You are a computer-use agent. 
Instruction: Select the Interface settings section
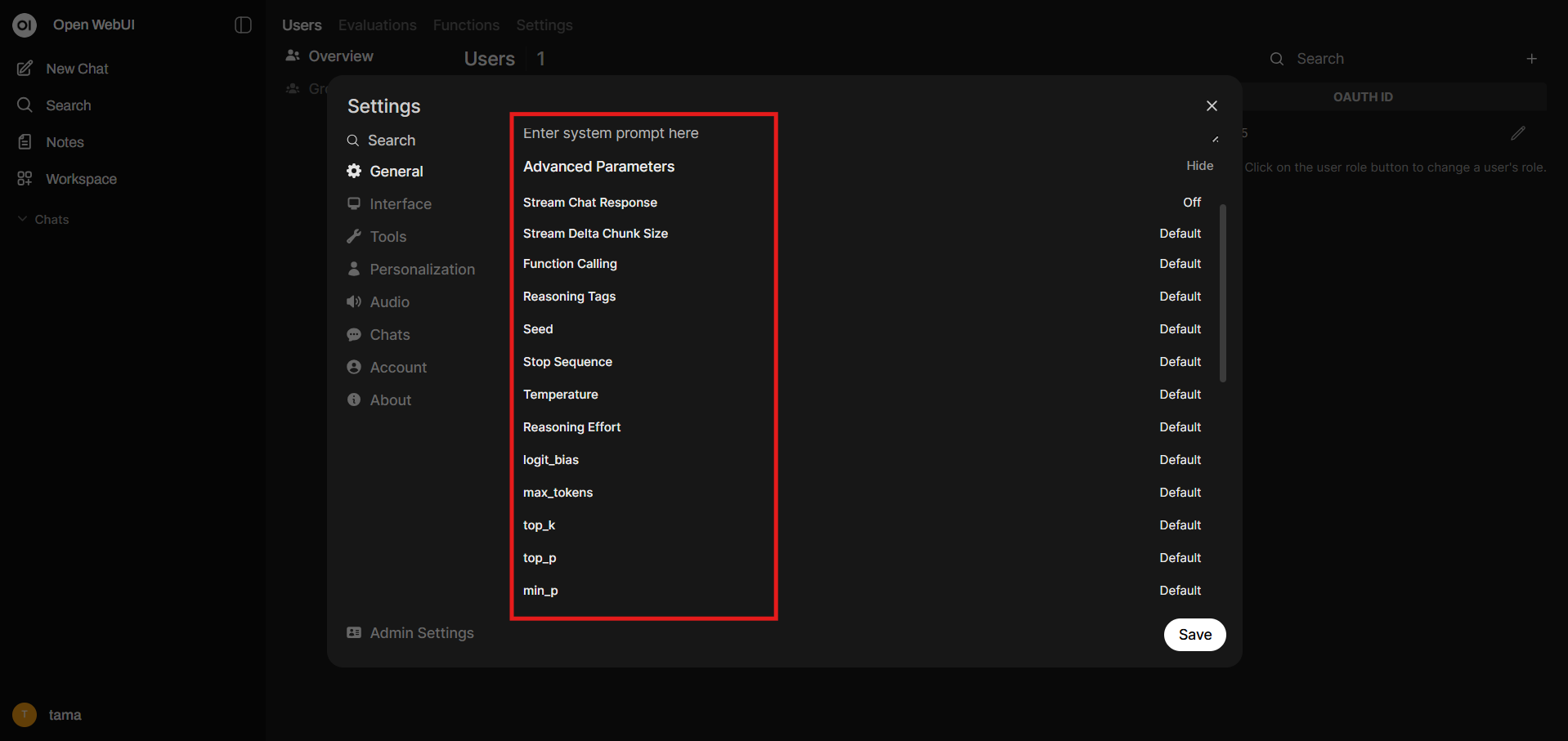[x=400, y=203]
